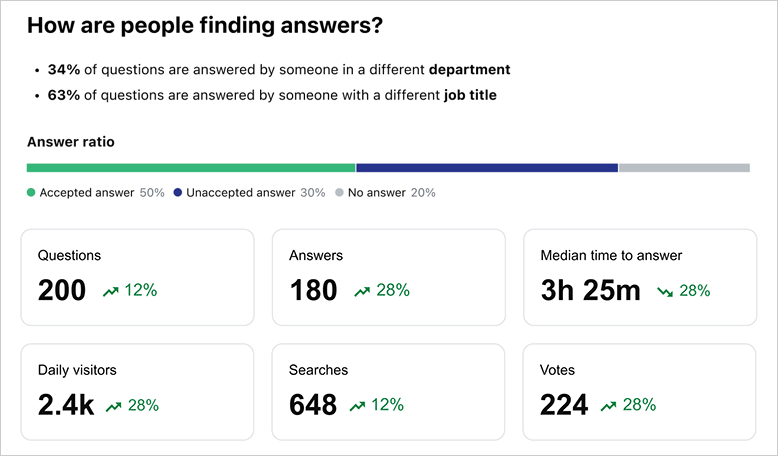Click the navy Unaccepted answer legend dot
This screenshot has width=778, height=456.
click(x=177, y=192)
